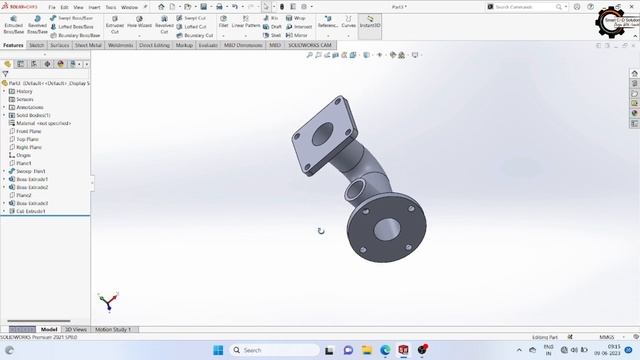Screen dimensions: 640x360
Task: Click the Print icon in the quick toolbar
Action: [219, 7]
